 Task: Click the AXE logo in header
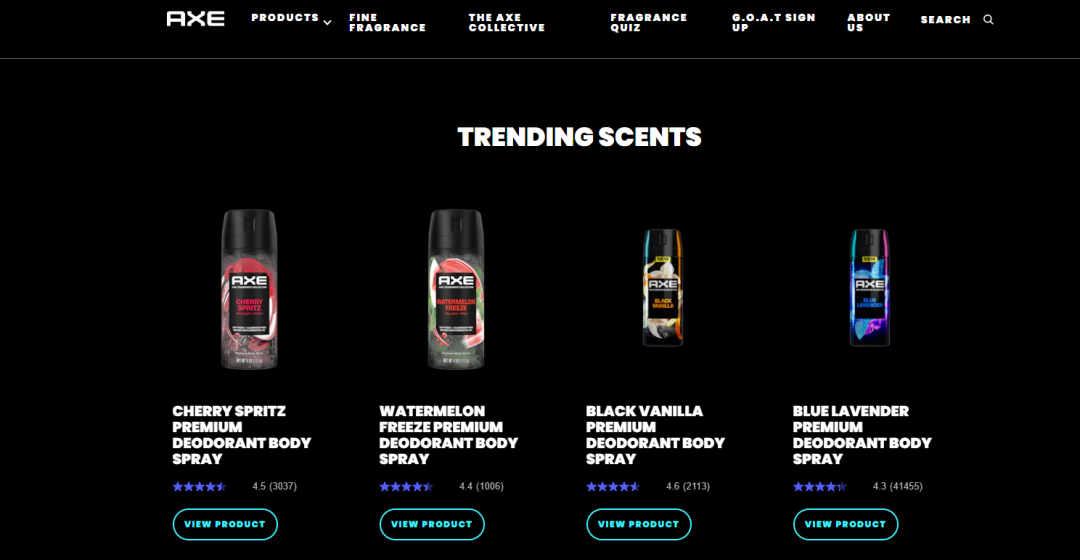click(196, 19)
